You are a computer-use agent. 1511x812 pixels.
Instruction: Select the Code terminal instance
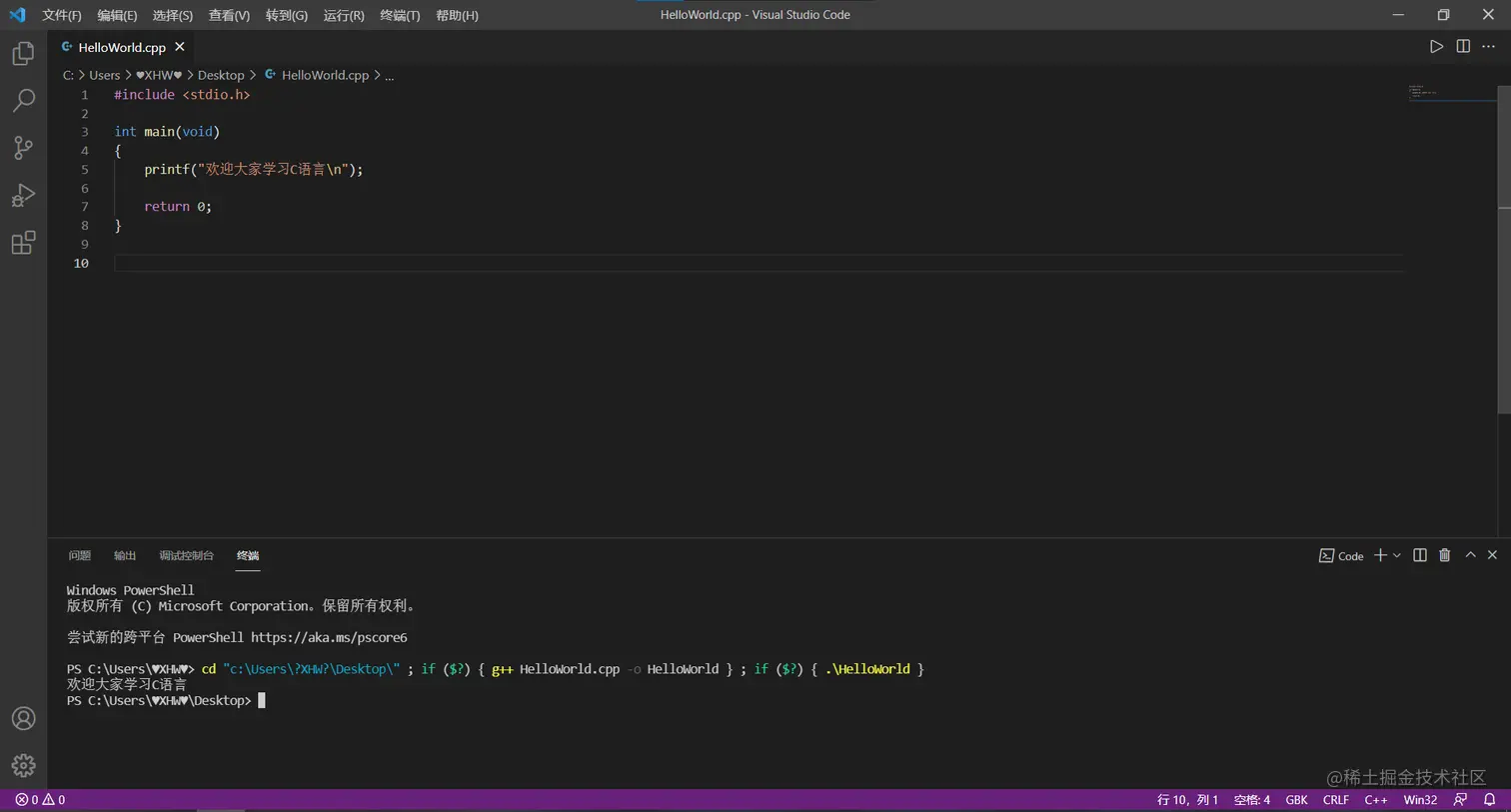[1341, 555]
